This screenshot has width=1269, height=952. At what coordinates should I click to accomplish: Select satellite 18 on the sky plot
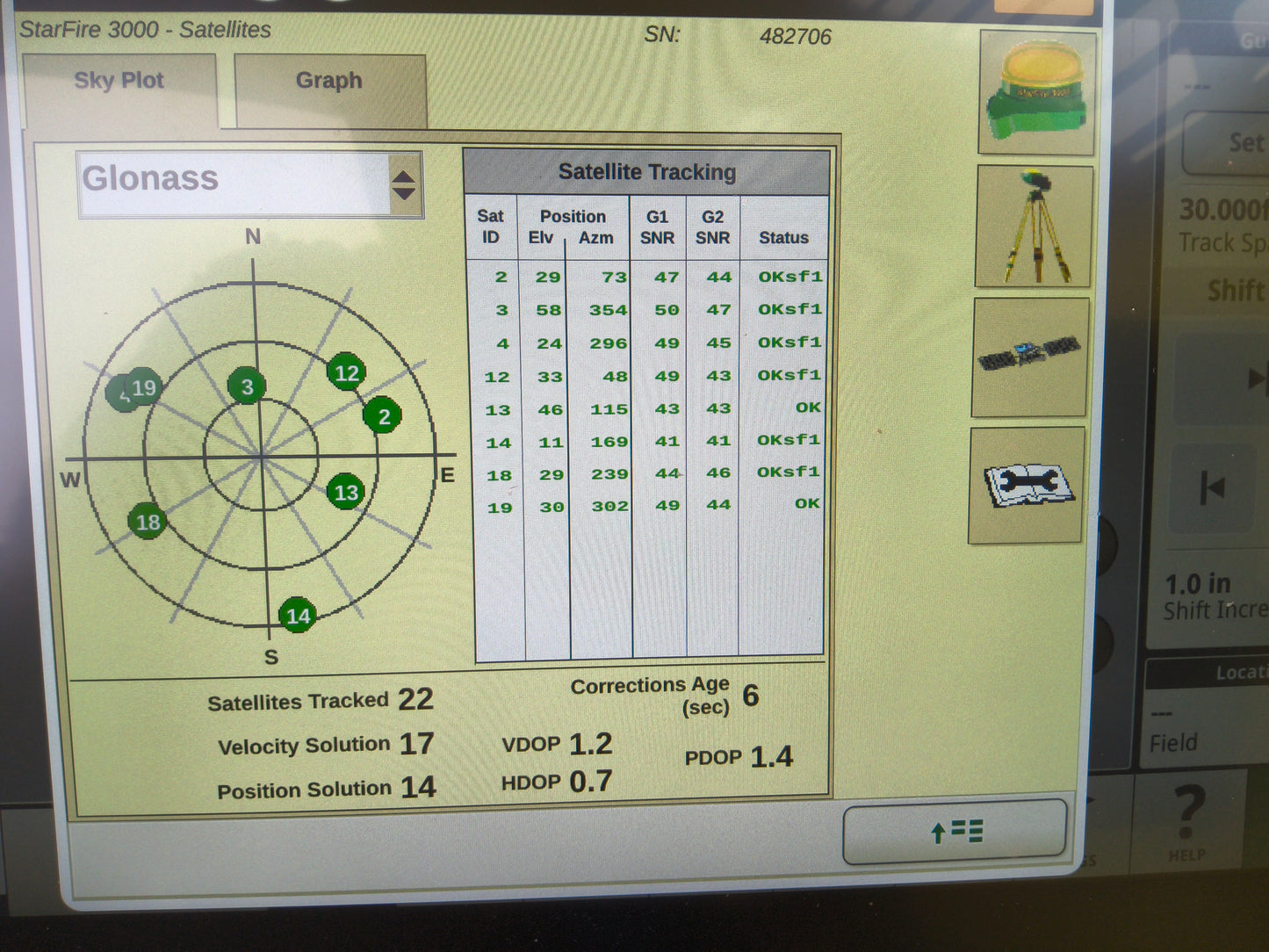147,523
